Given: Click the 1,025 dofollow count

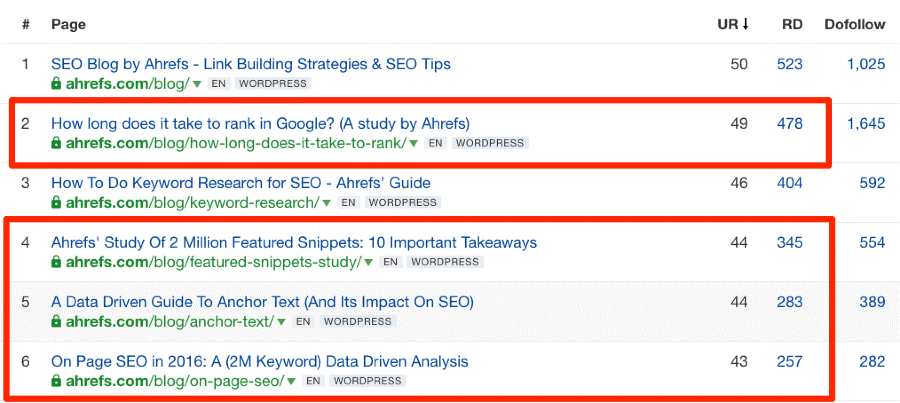Looking at the screenshot, I should coord(865,64).
